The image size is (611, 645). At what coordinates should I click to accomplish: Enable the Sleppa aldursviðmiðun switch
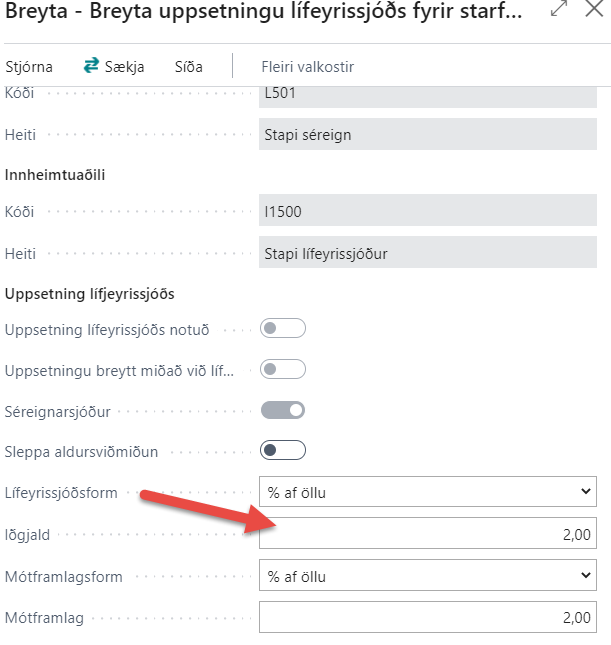pyautogui.click(x=282, y=451)
